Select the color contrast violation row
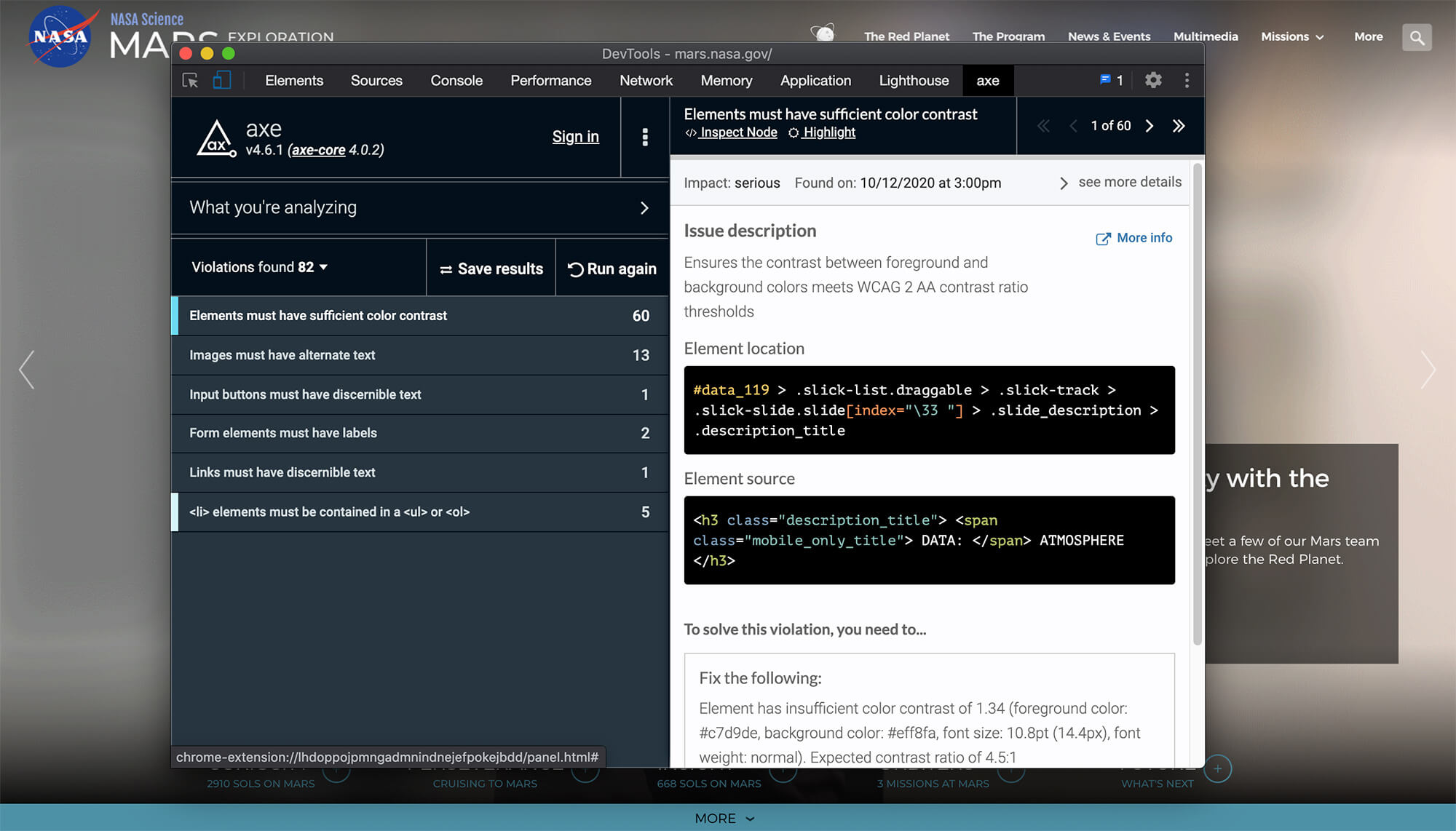Viewport: 1456px width, 831px height. coord(419,316)
